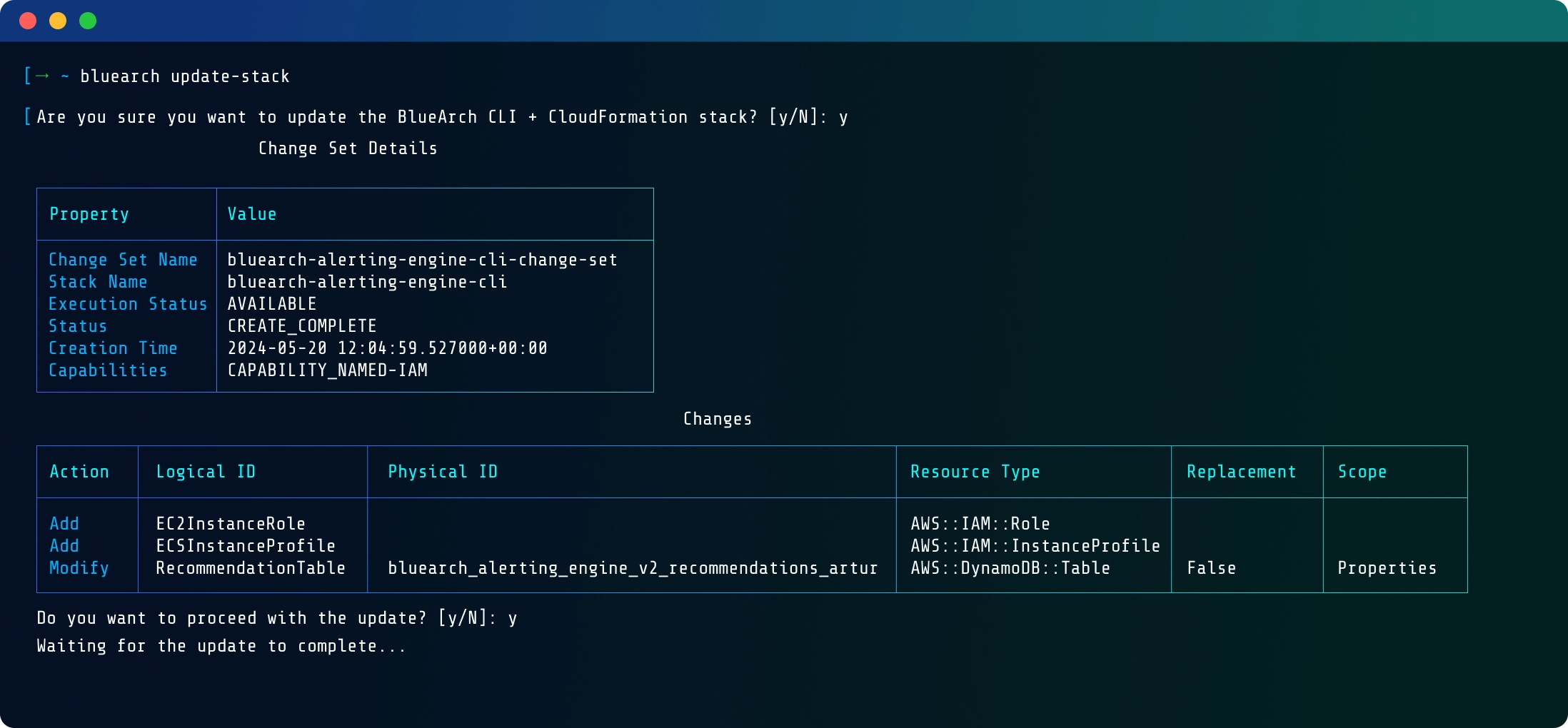Viewport: 1568px width, 728px height.
Task: Click the Creation Time timestamp value
Action: pyautogui.click(x=388, y=348)
